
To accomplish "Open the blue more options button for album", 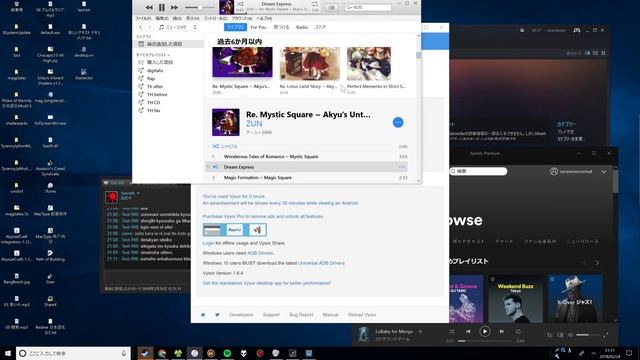I will click(x=398, y=122).
